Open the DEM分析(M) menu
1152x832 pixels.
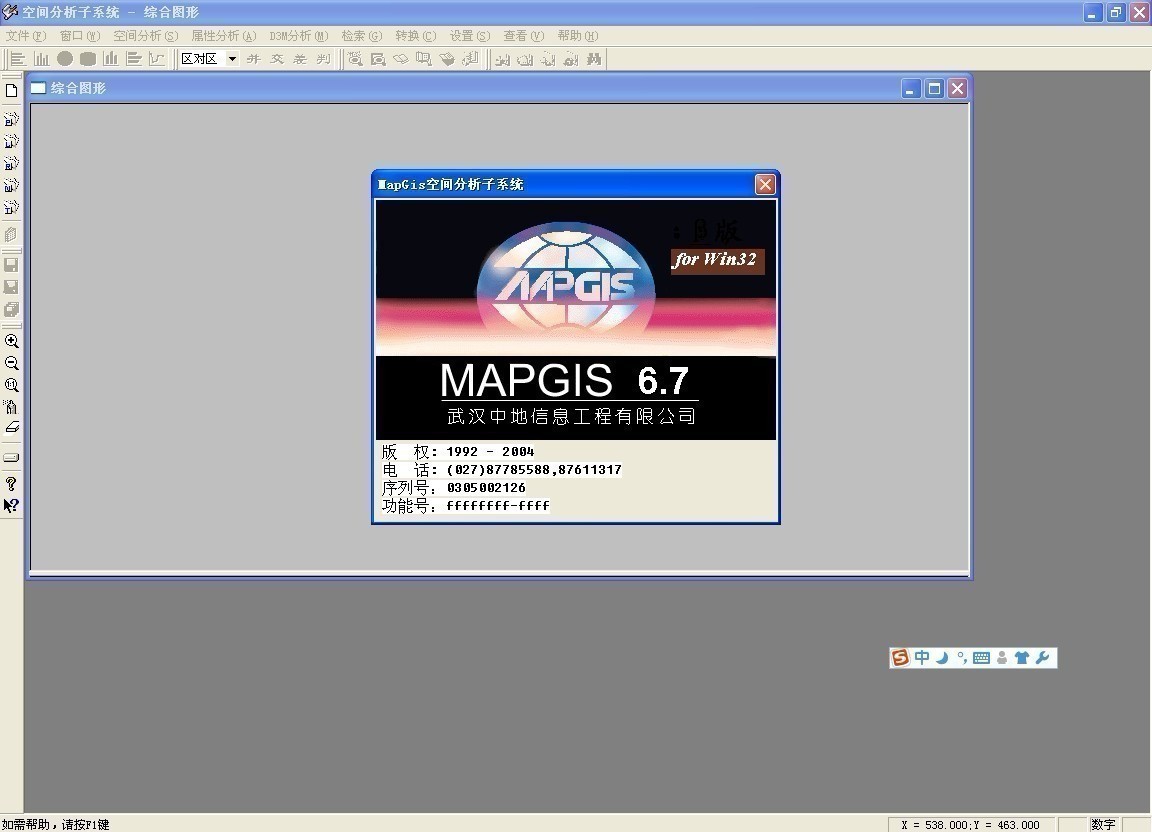[x=298, y=35]
